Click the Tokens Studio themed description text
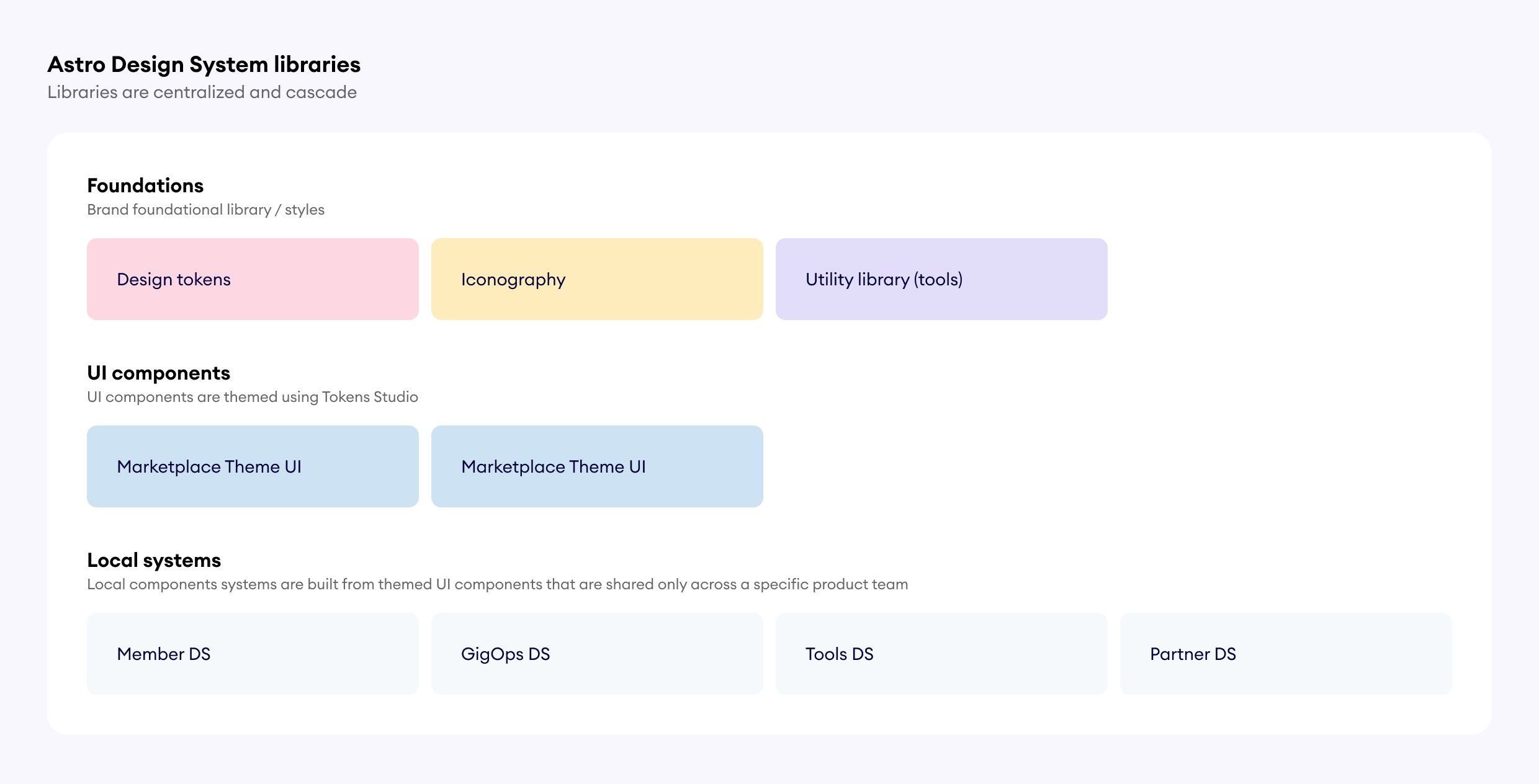 coord(253,397)
